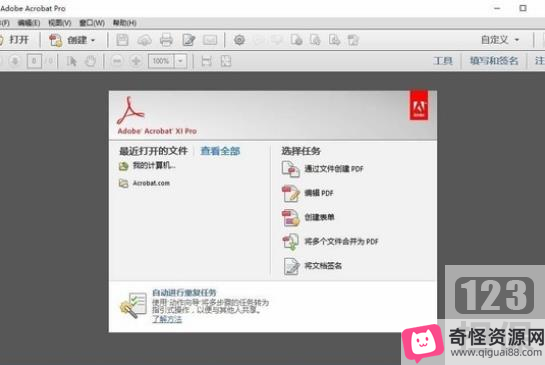
Task: Open 我的计算机... (My Computer) entry
Action: pos(154,165)
